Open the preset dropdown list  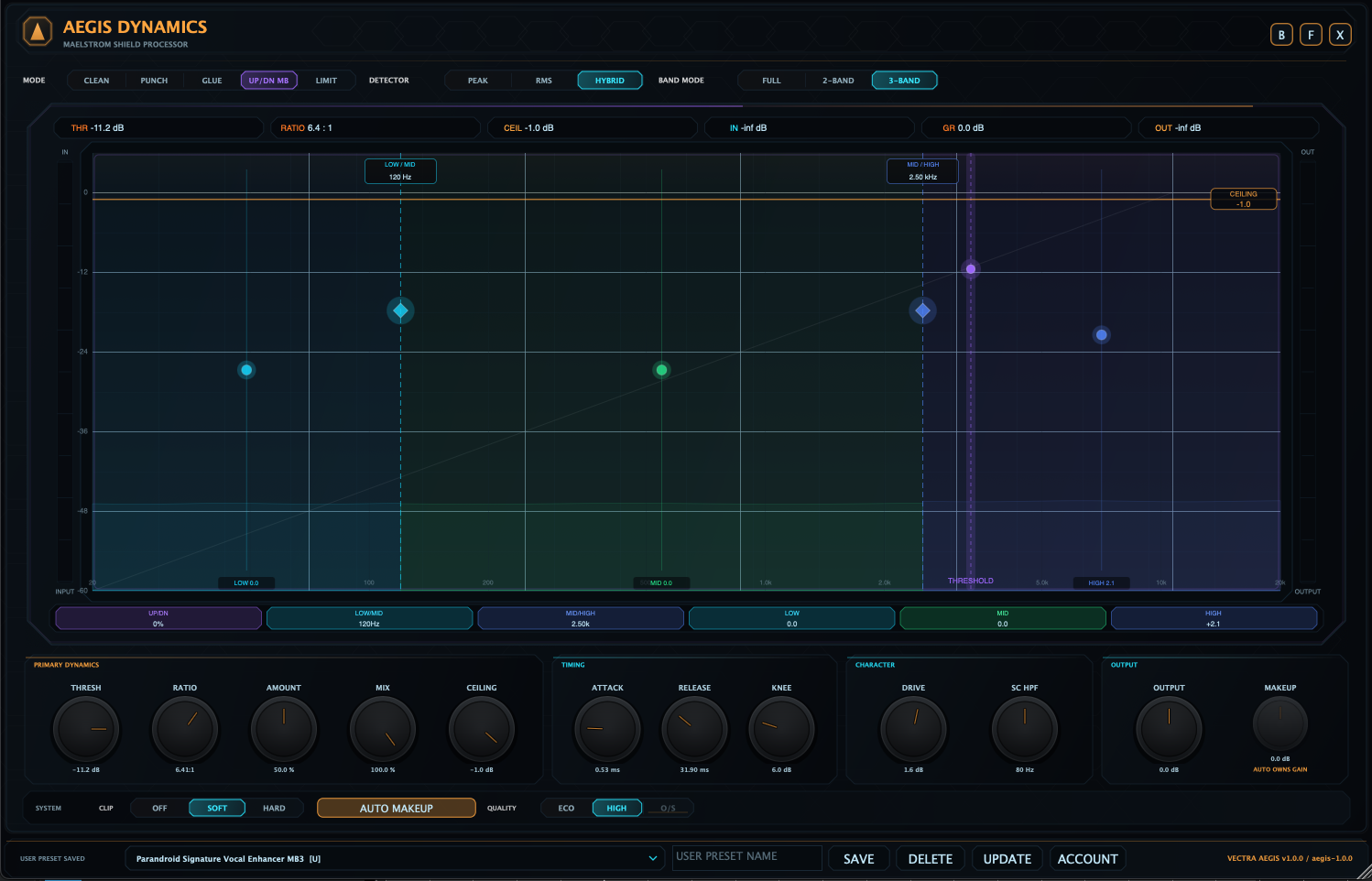tap(396, 858)
